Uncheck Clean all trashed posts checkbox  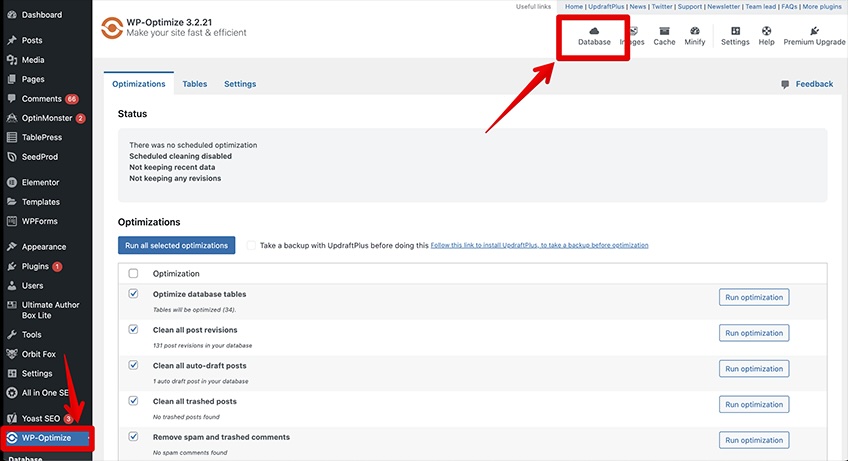[x=134, y=401]
